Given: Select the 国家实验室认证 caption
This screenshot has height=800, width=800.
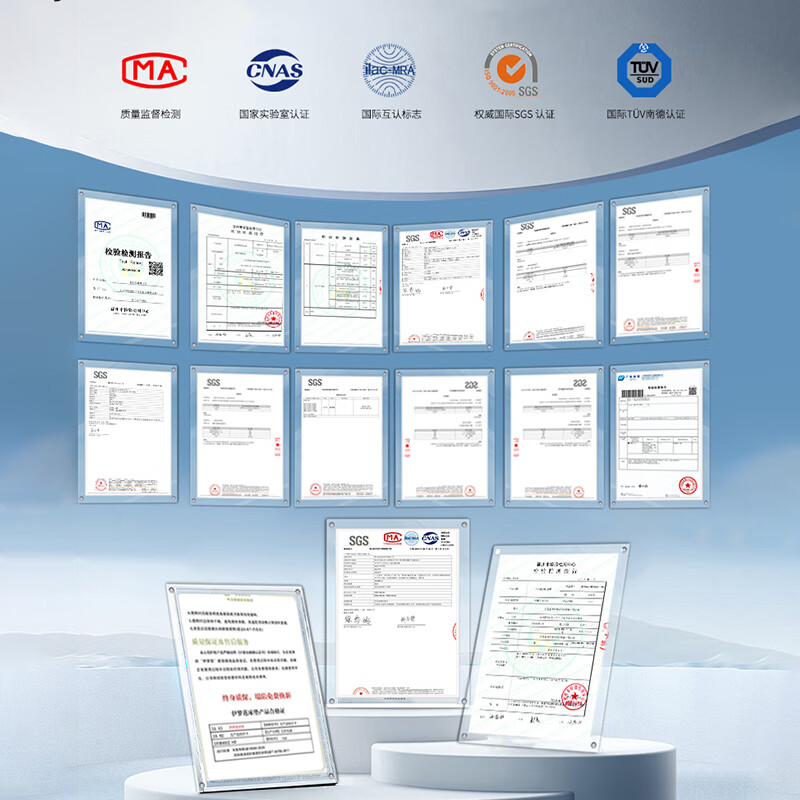Looking at the screenshot, I should coord(274,114).
